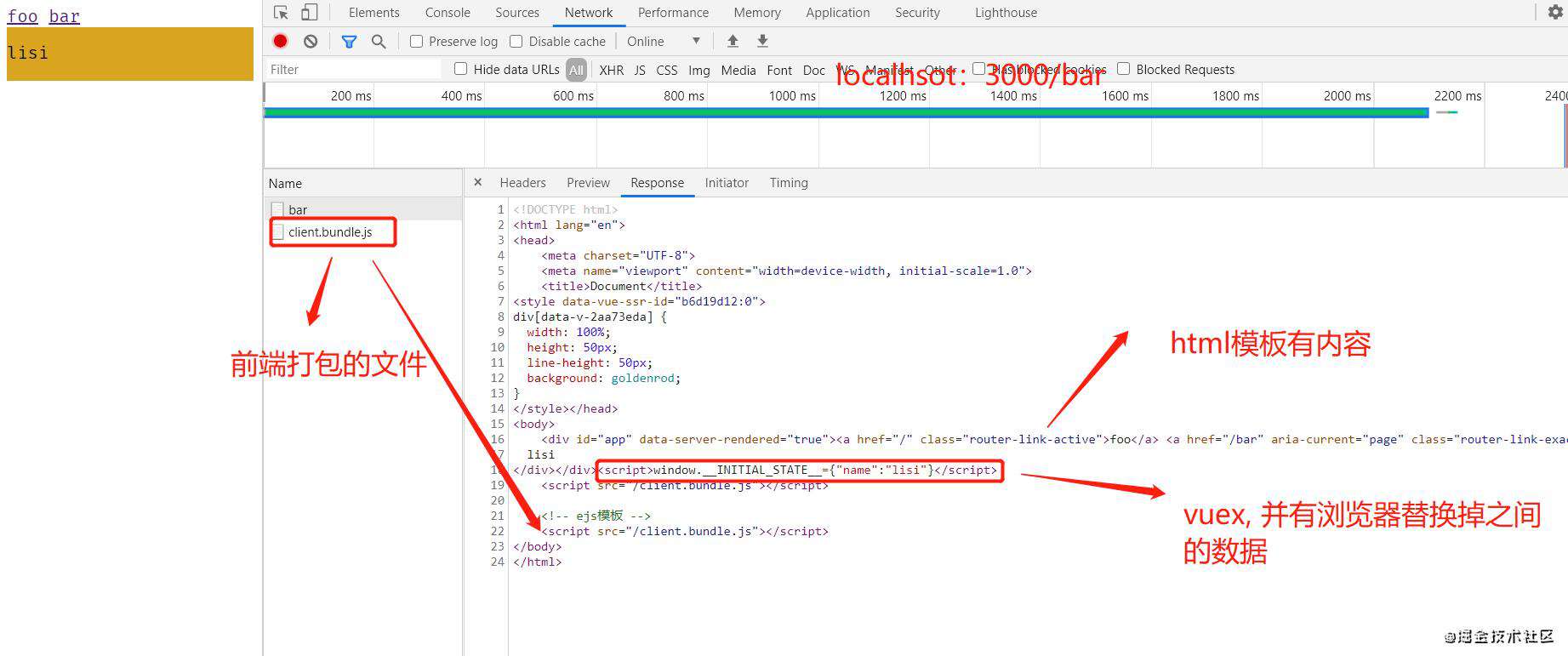Go to the Memory tab

pos(757,13)
